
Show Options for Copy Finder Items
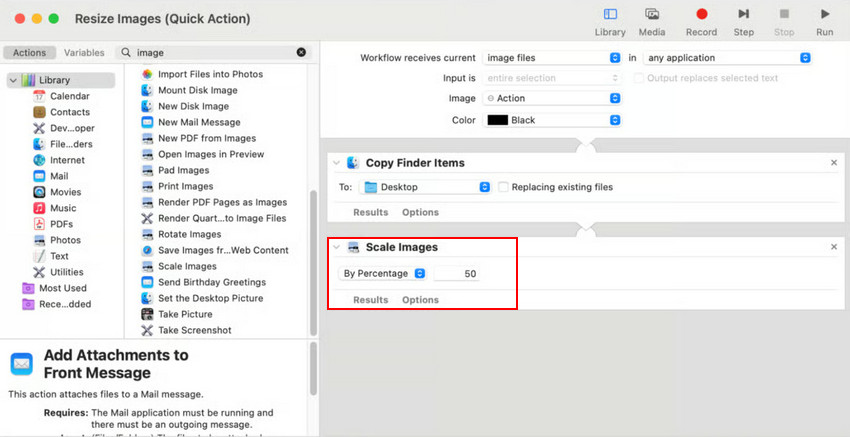point(420,212)
